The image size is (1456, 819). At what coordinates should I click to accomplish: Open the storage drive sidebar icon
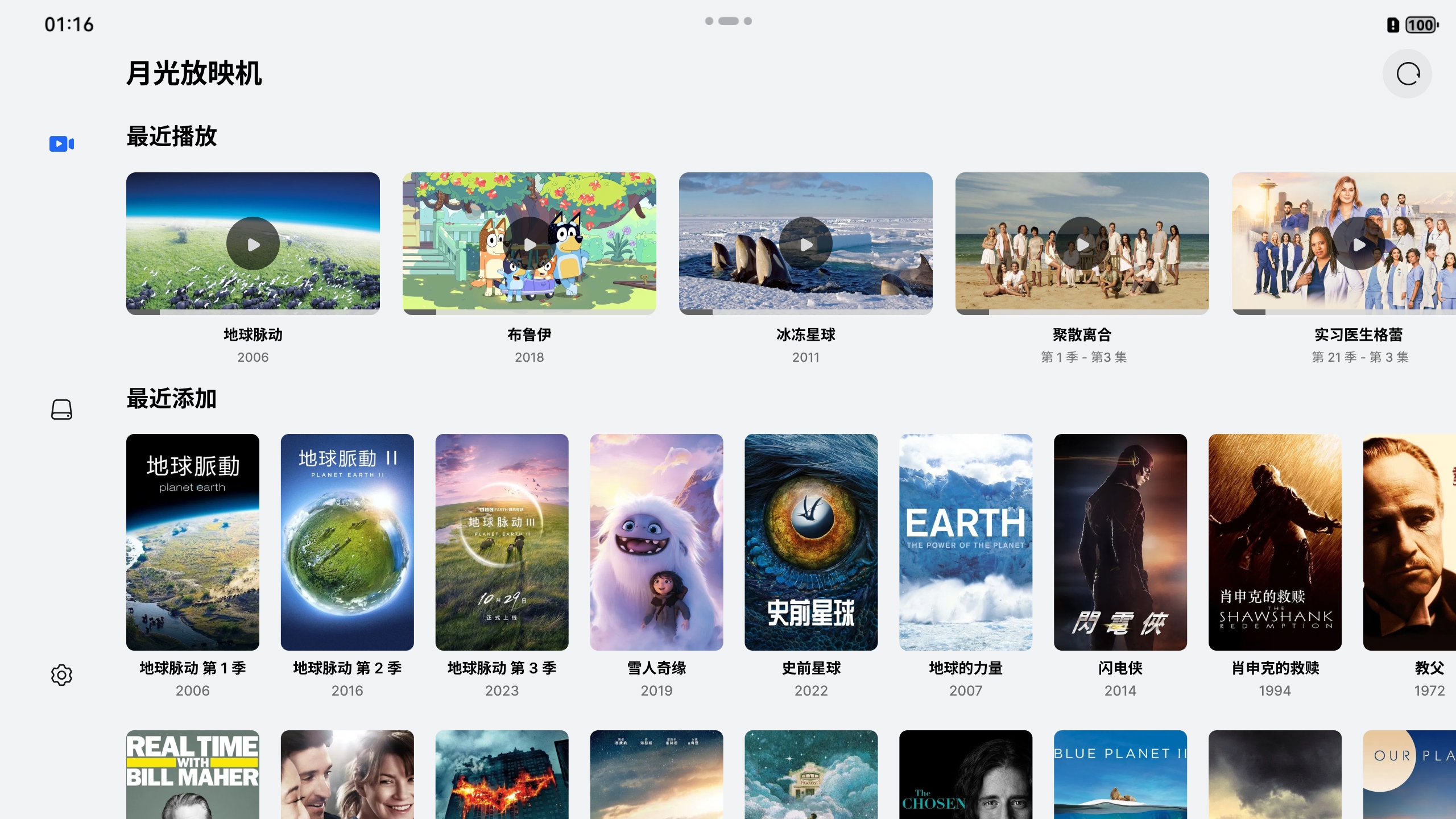[x=61, y=409]
